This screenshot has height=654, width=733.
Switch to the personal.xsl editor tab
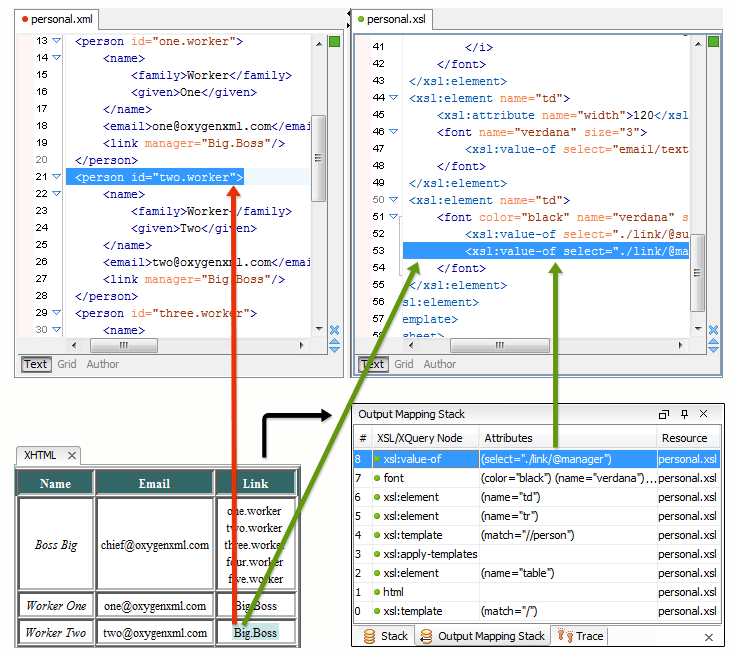pyautogui.click(x=395, y=19)
